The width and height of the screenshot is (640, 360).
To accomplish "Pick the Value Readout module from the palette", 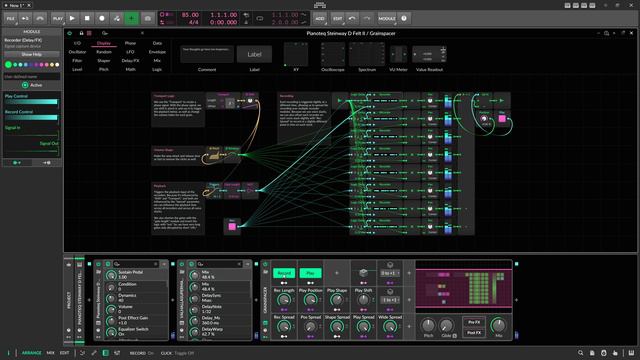I will click(x=429, y=54).
